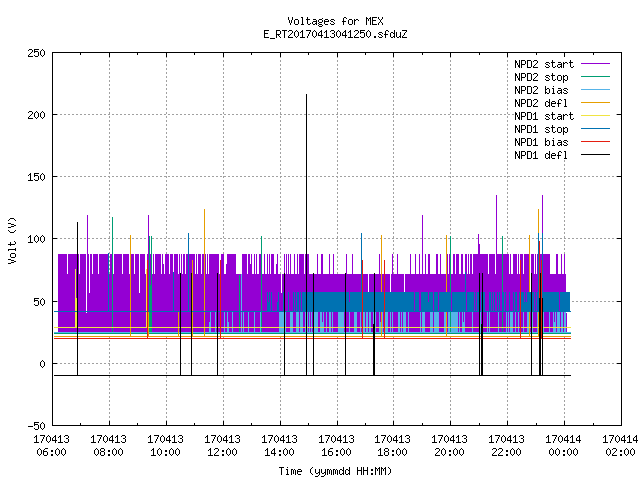
Task: Click the "NPD1 stop" legend label
Action: click(x=541, y=129)
